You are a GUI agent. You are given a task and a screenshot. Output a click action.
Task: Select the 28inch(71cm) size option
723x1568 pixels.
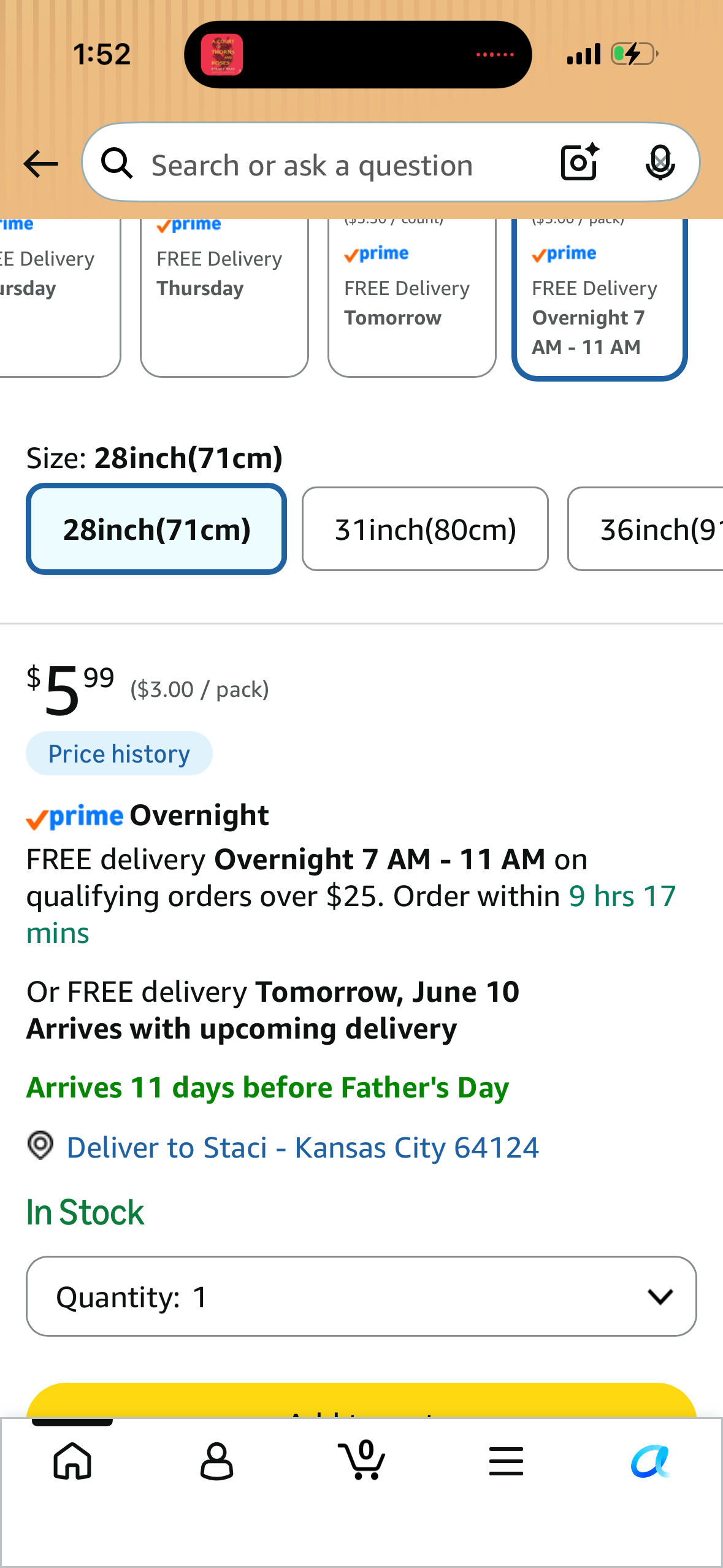156,529
